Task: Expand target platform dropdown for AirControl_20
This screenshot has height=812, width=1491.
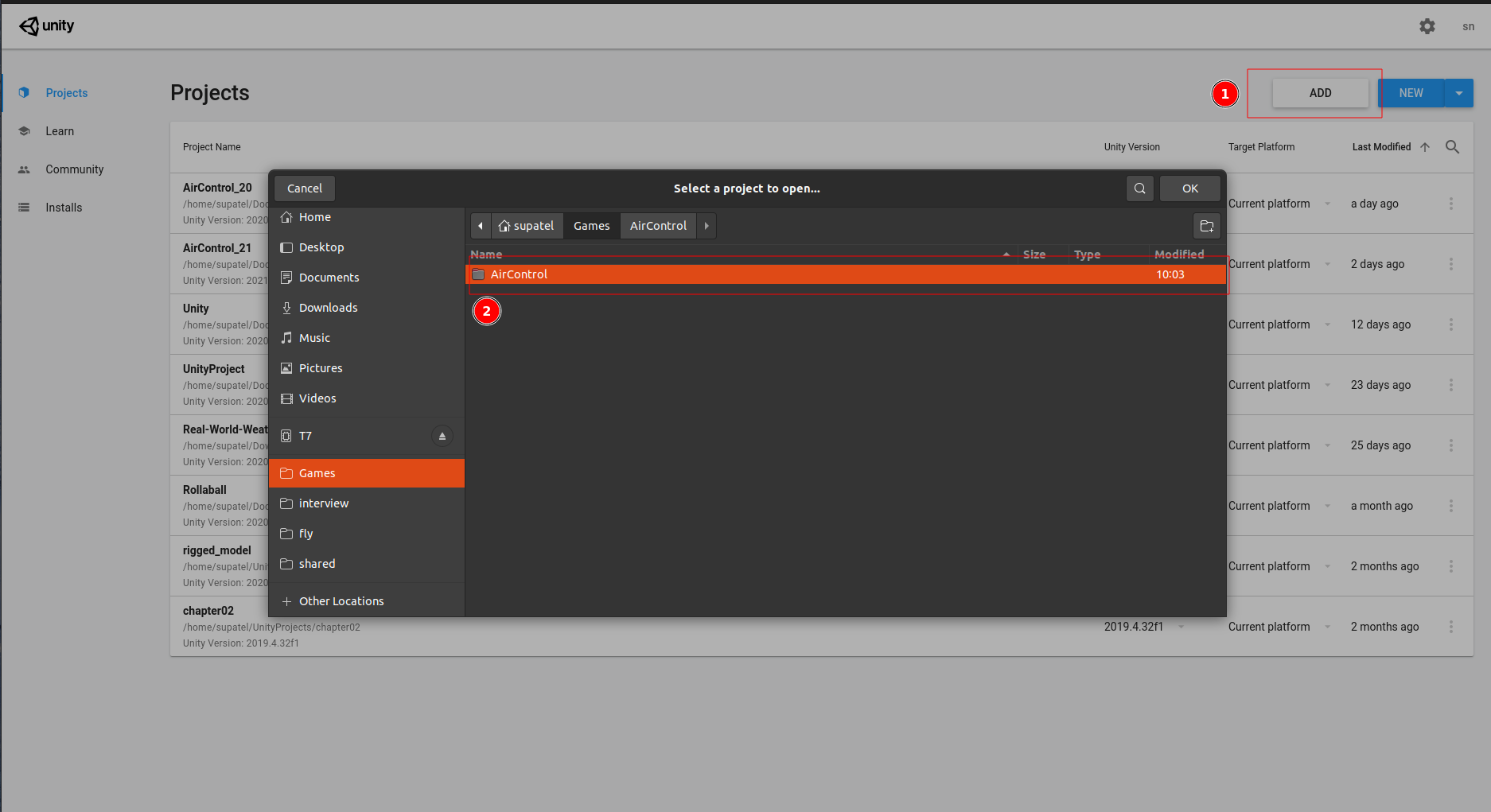Action: point(1328,204)
